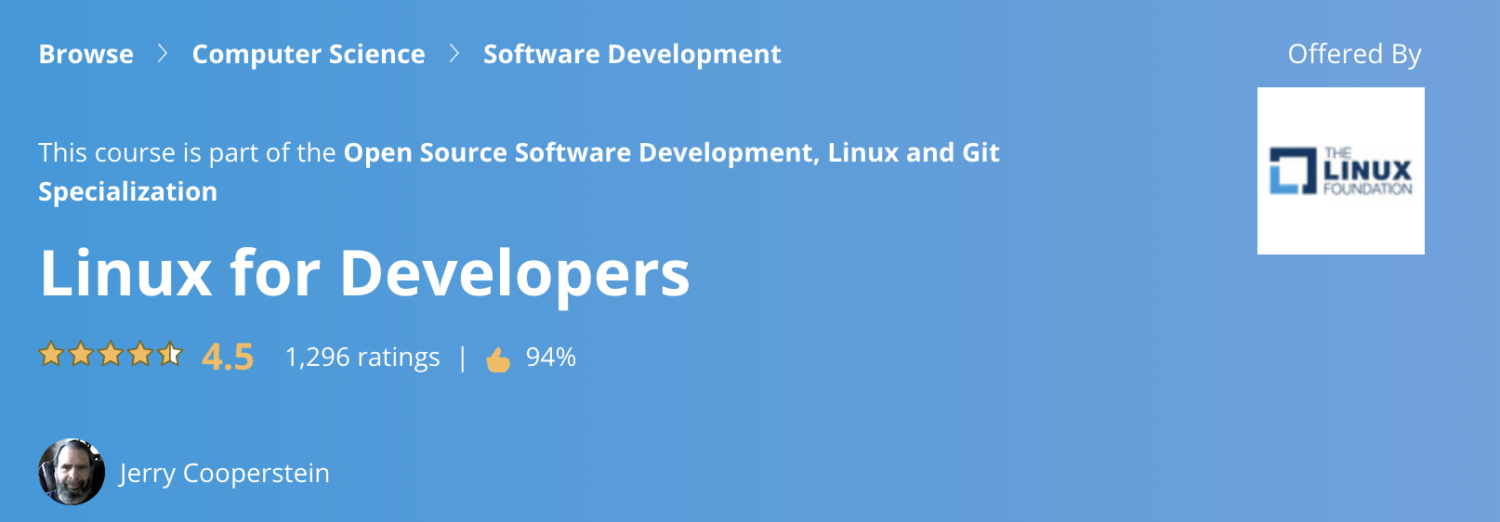Click the five-star rating icons
The image size is (1500, 522).
tap(110, 354)
